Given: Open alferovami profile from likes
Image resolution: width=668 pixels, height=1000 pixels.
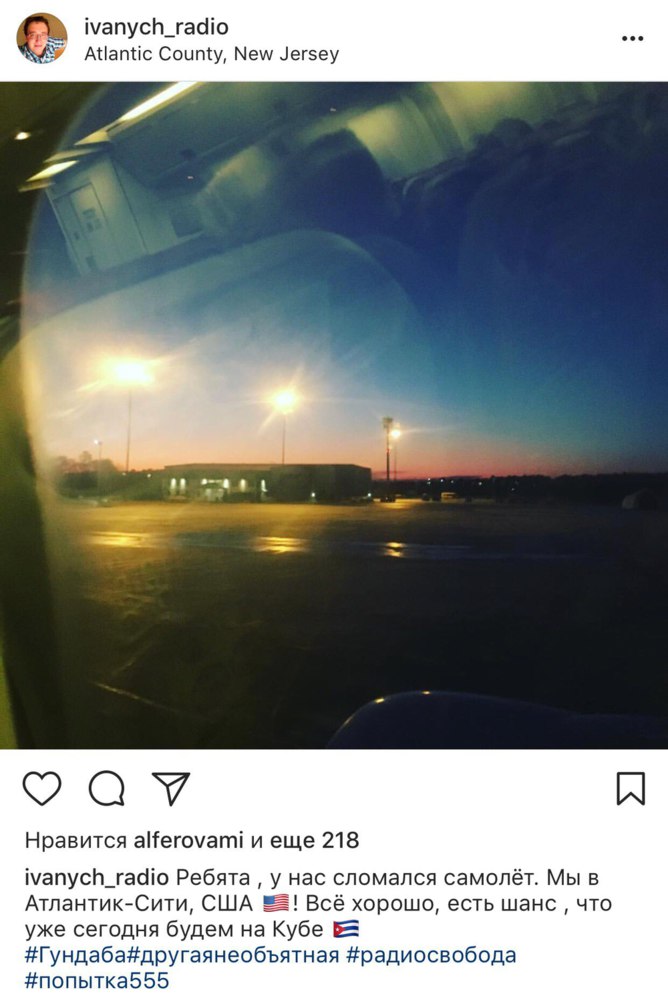Looking at the screenshot, I should pyautogui.click(x=188, y=841).
